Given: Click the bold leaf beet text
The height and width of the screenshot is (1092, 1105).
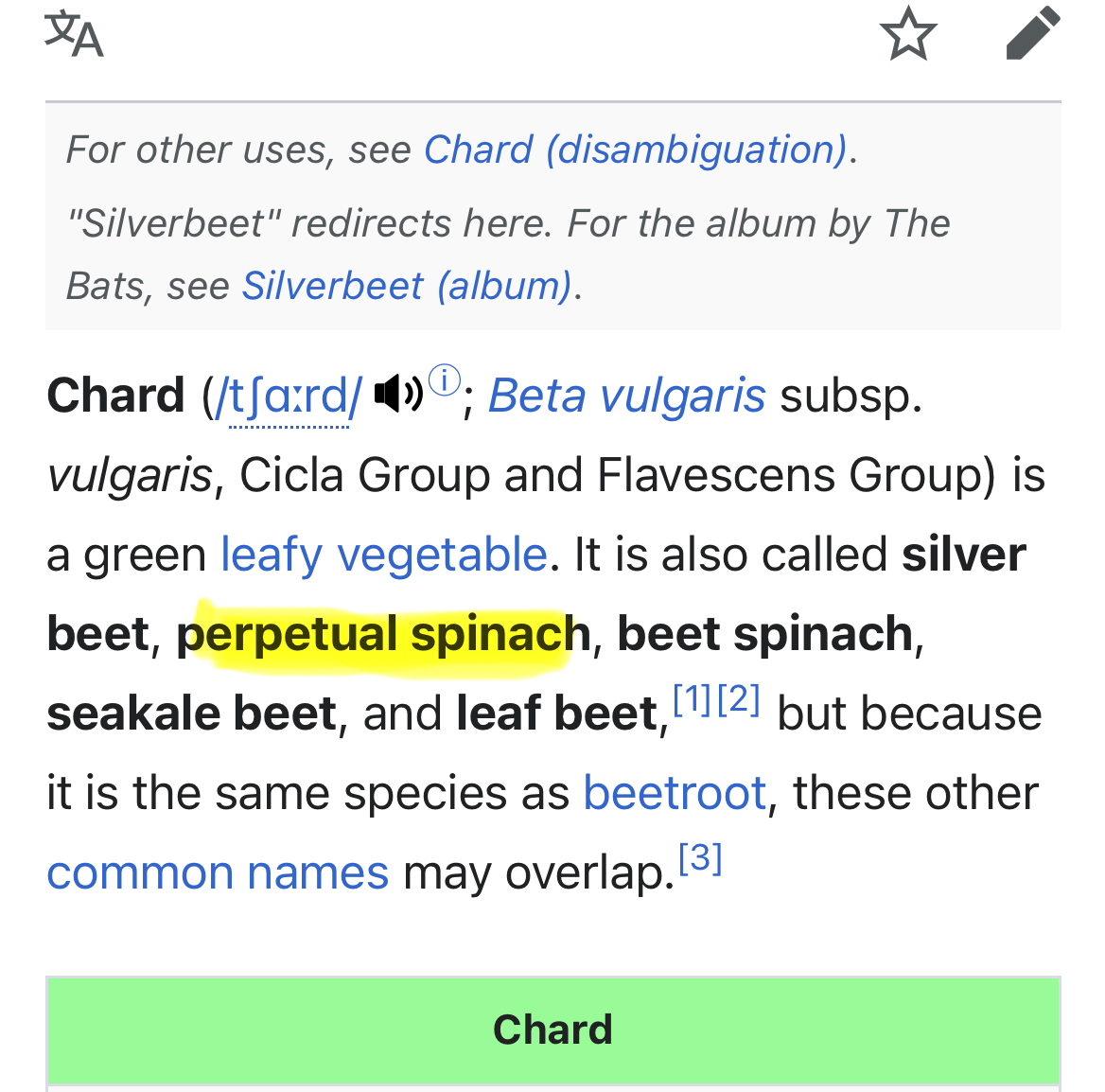Looking at the screenshot, I should click(556, 713).
